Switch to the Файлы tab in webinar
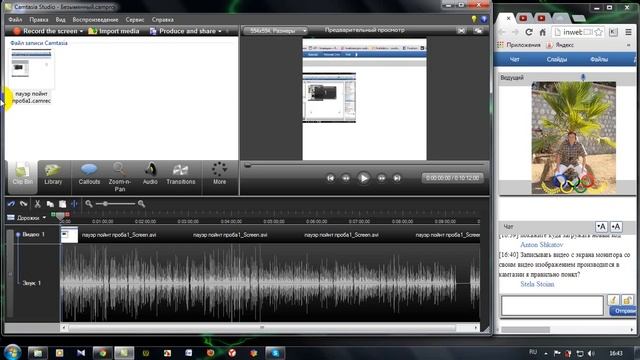The width and height of the screenshot is (640, 360). point(599,59)
